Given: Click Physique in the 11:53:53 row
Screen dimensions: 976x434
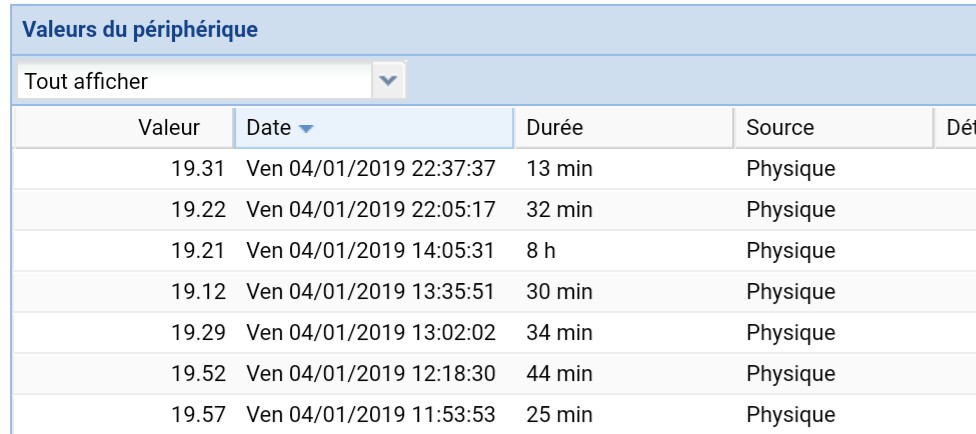Looking at the screenshot, I should [x=790, y=414].
